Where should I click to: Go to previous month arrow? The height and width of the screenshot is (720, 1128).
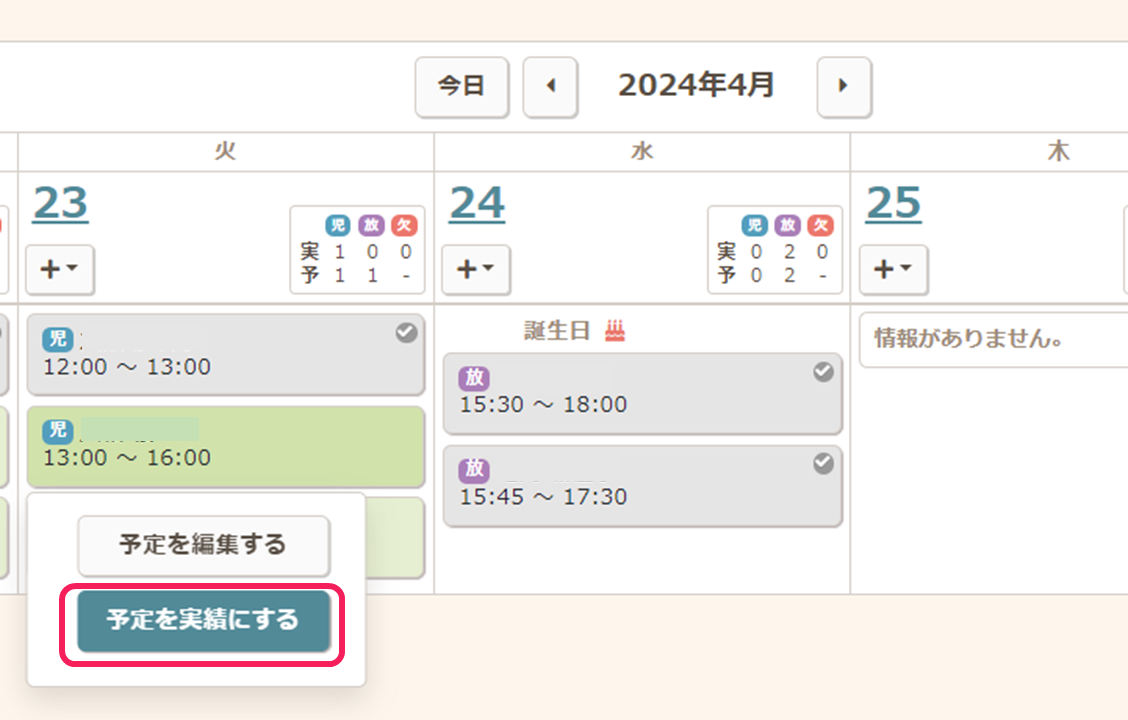pyautogui.click(x=550, y=86)
